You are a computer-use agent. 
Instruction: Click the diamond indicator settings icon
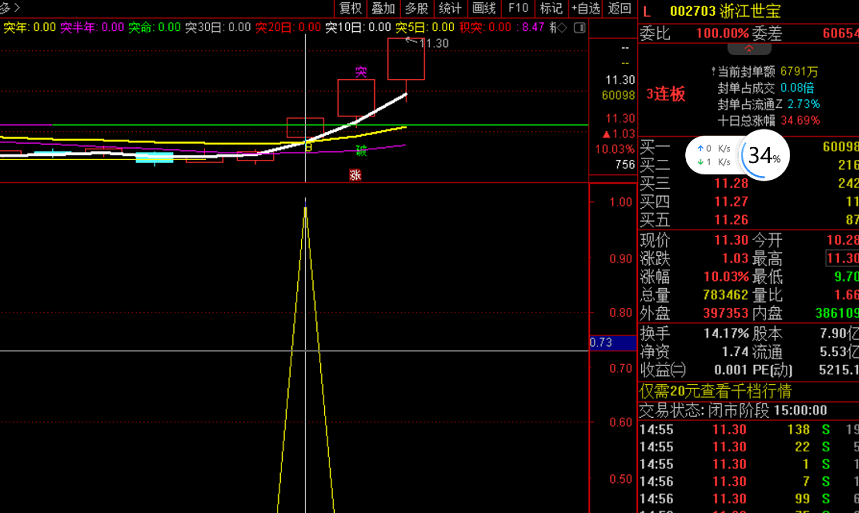(562, 27)
